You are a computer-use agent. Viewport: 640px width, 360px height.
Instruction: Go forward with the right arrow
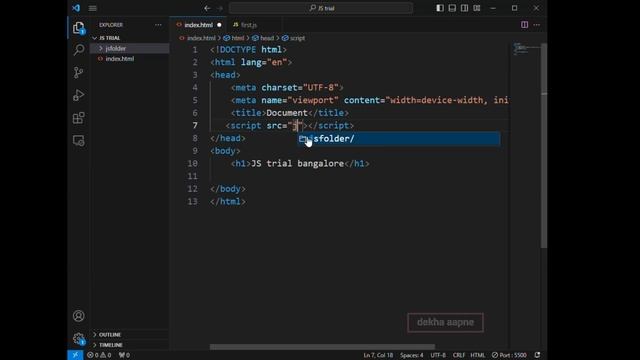pos(220,8)
